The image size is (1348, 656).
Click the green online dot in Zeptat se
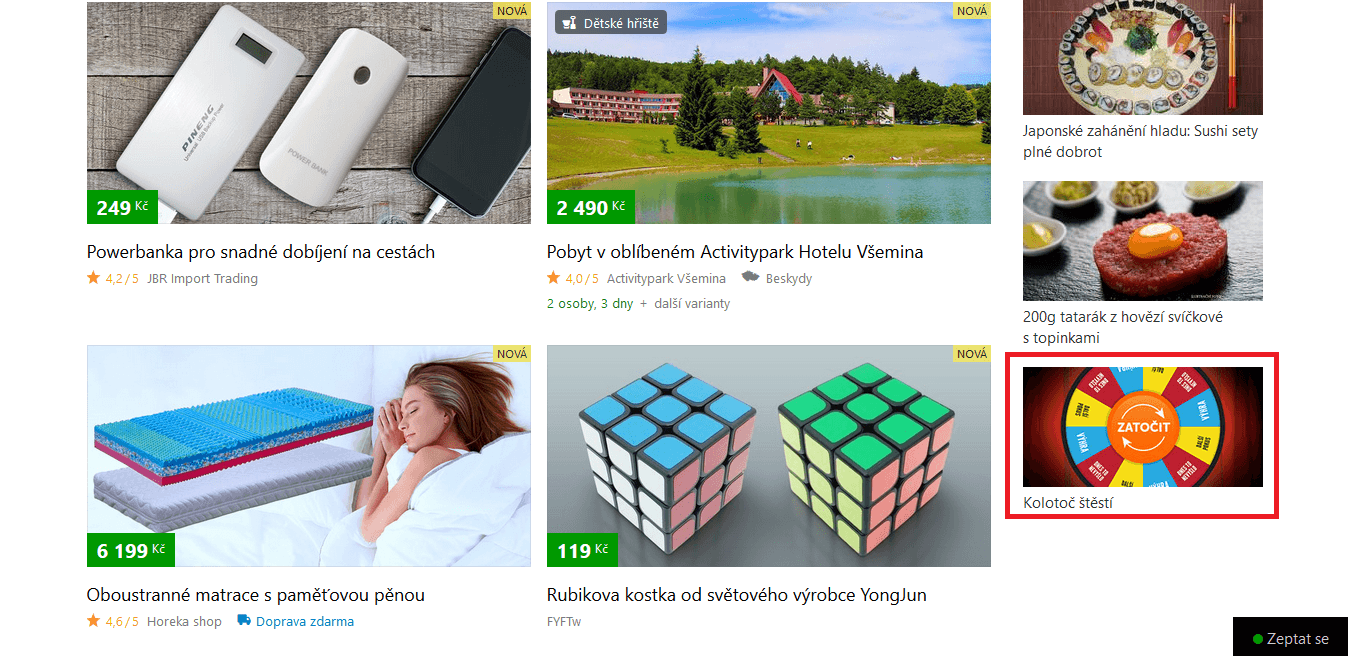[x=1258, y=639]
